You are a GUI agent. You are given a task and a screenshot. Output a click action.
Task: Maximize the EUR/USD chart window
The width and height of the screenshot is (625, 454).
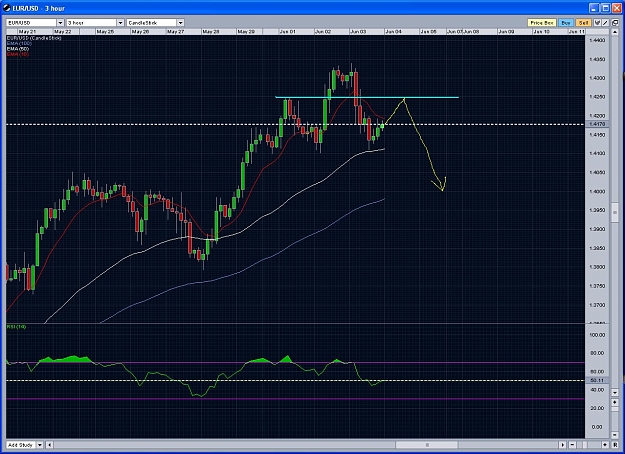click(606, 8)
